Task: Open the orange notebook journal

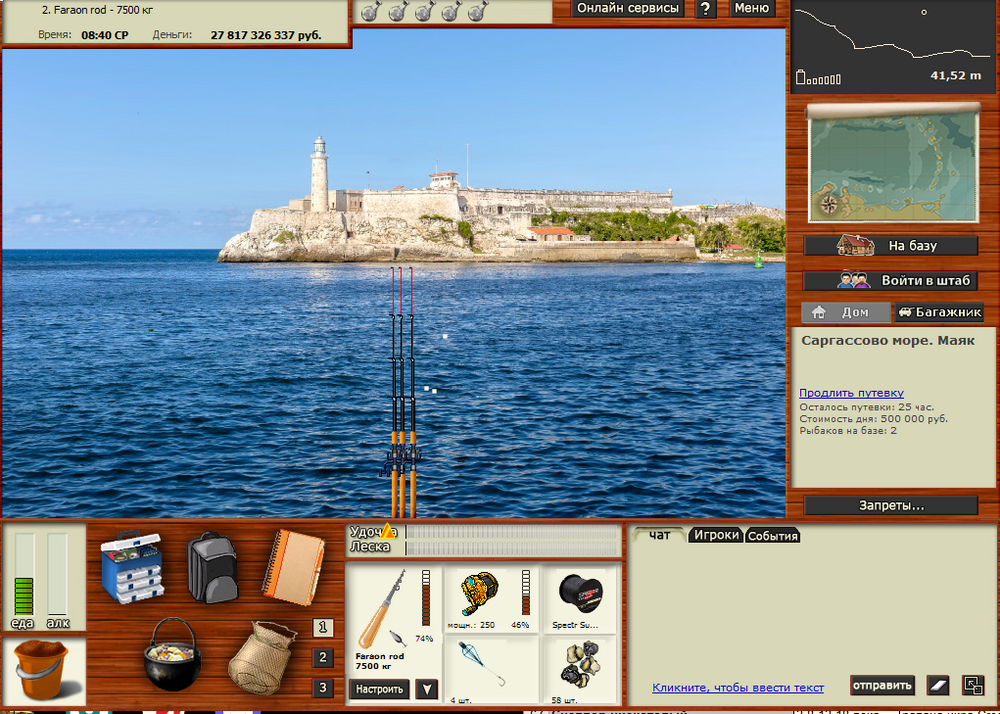Action: [x=294, y=567]
